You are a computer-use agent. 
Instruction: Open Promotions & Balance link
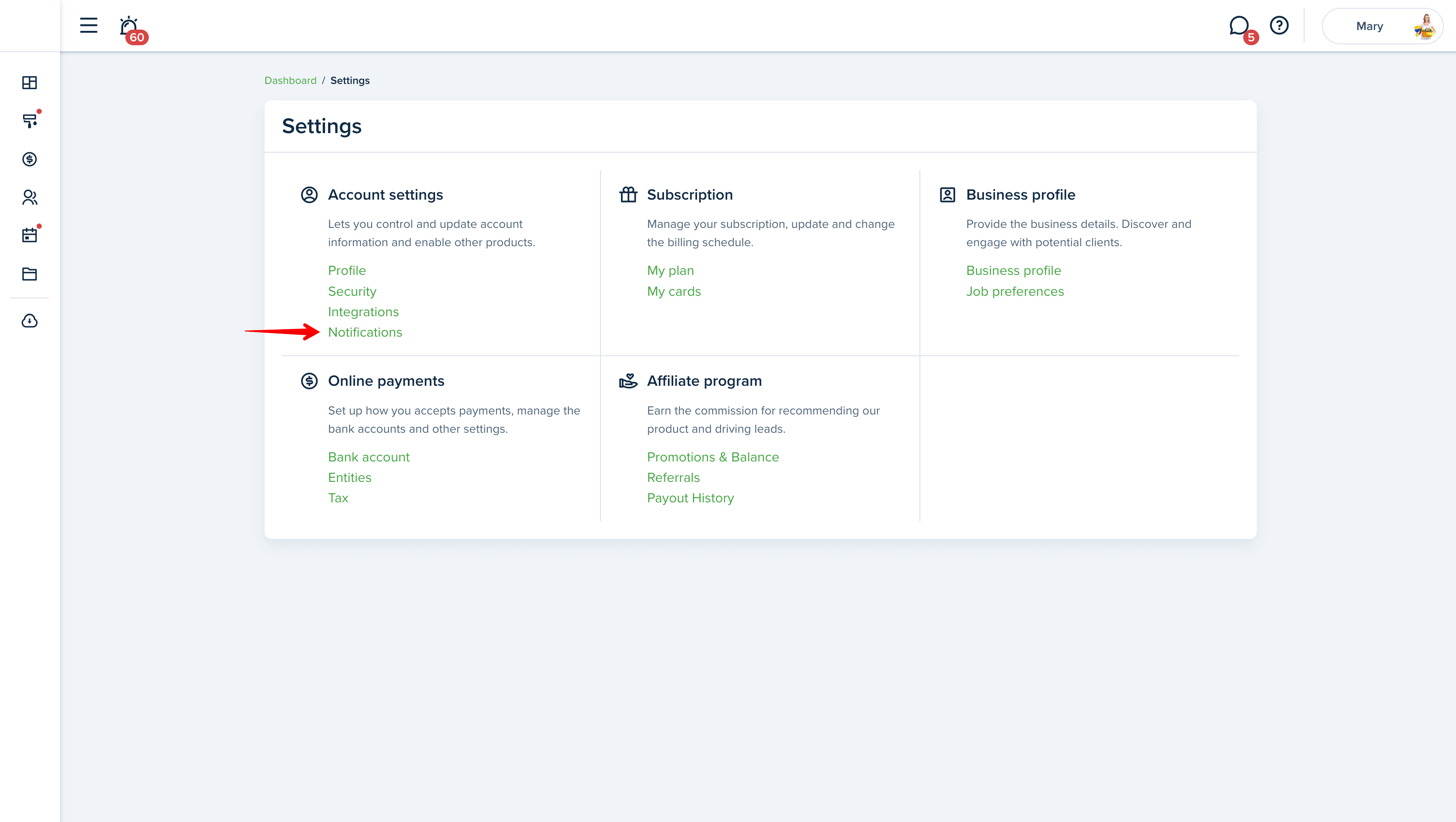click(x=713, y=457)
